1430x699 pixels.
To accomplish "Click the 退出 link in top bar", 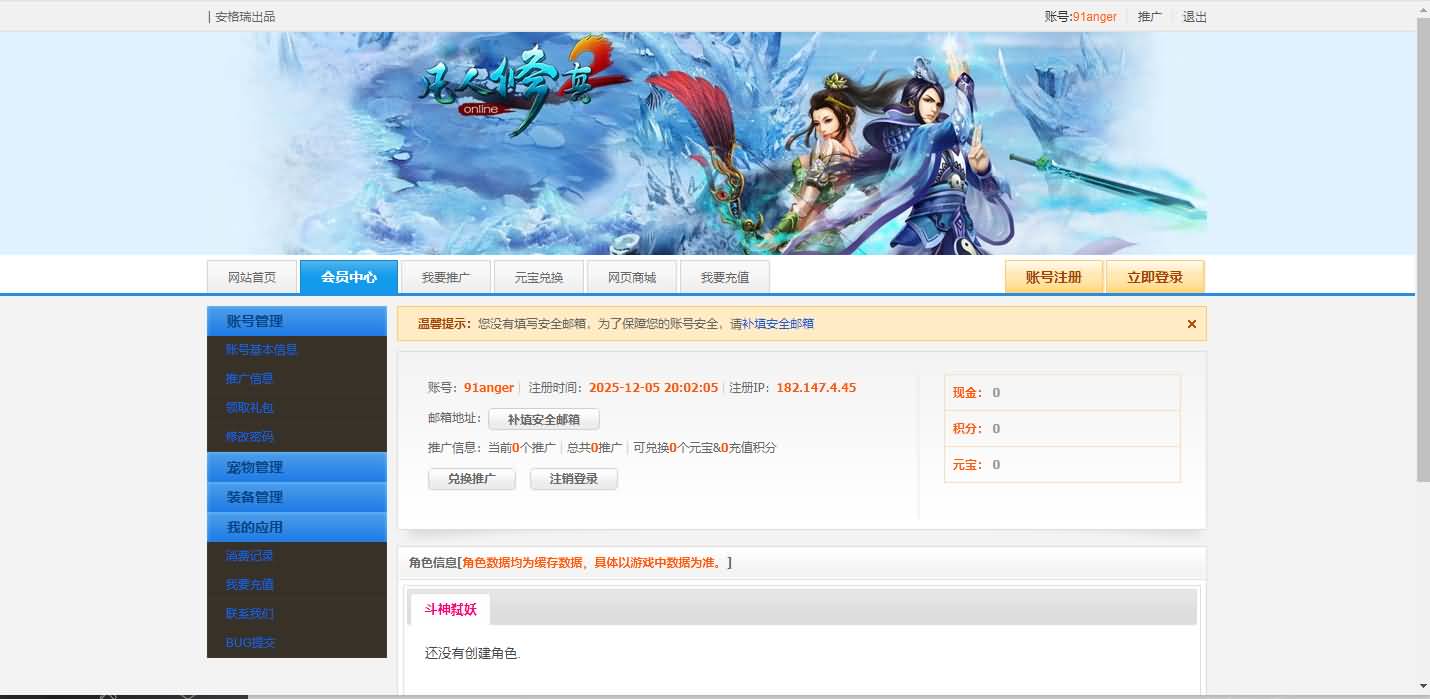I will click(1194, 17).
